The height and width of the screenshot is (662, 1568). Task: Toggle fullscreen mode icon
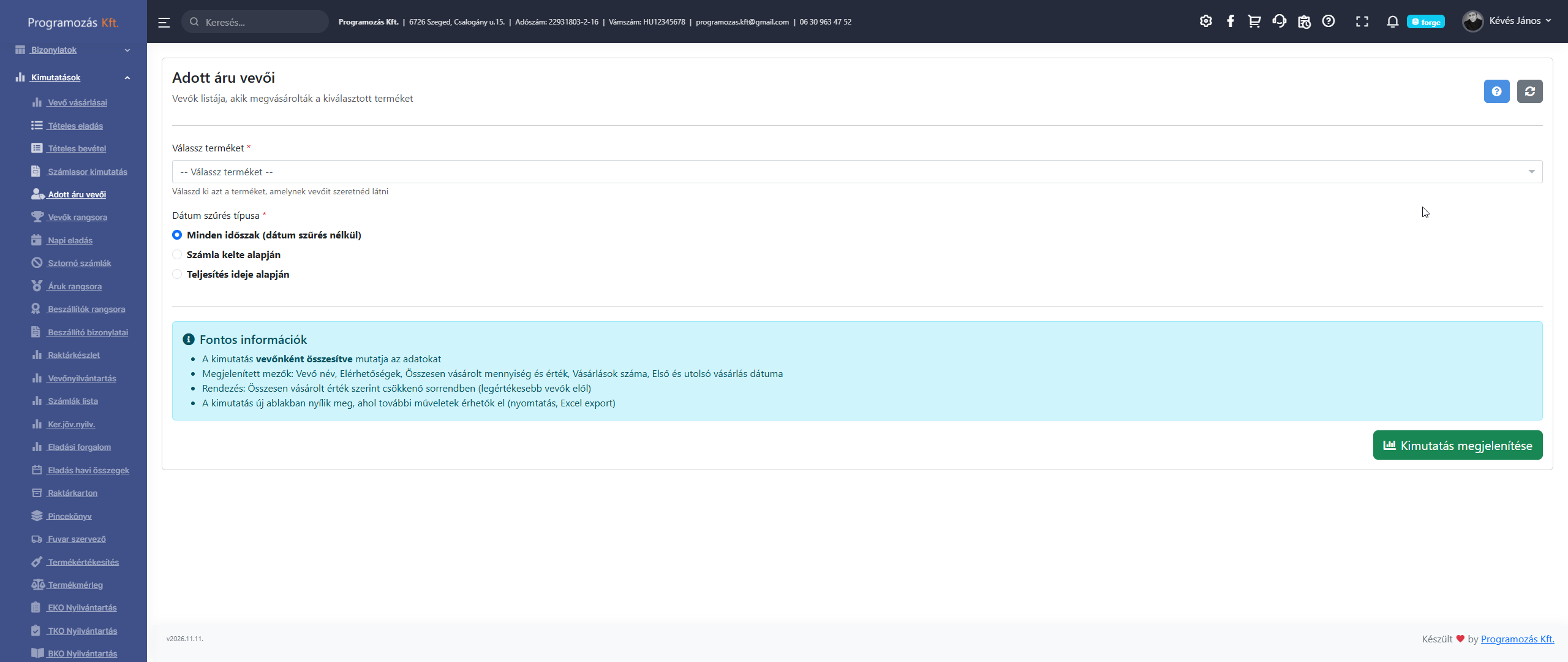(1362, 21)
